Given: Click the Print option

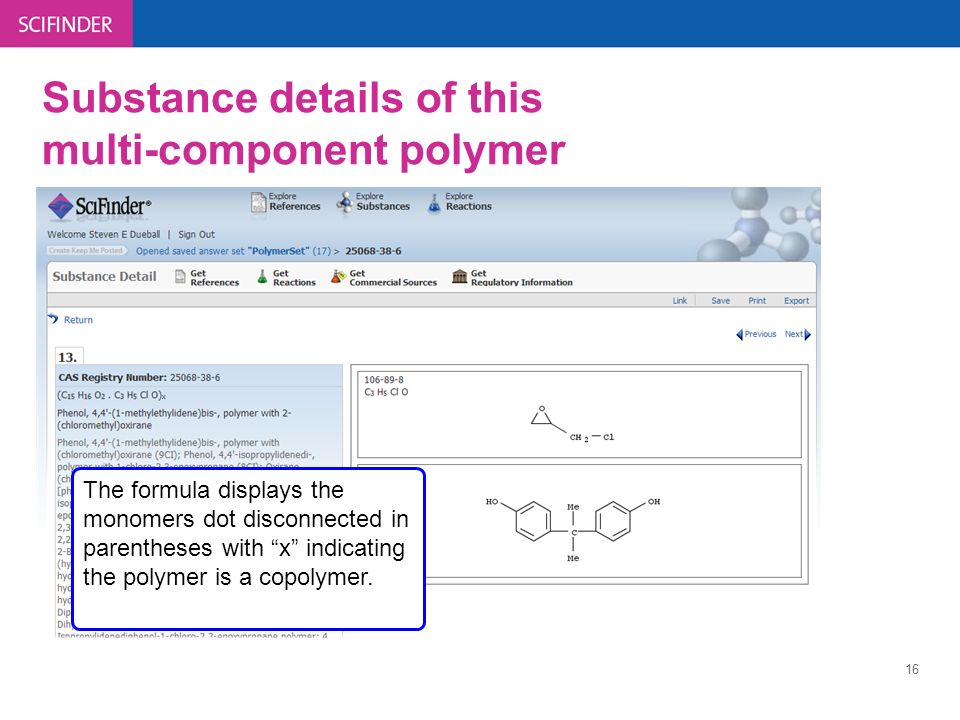Looking at the screenshot, I should pos(757,301).
